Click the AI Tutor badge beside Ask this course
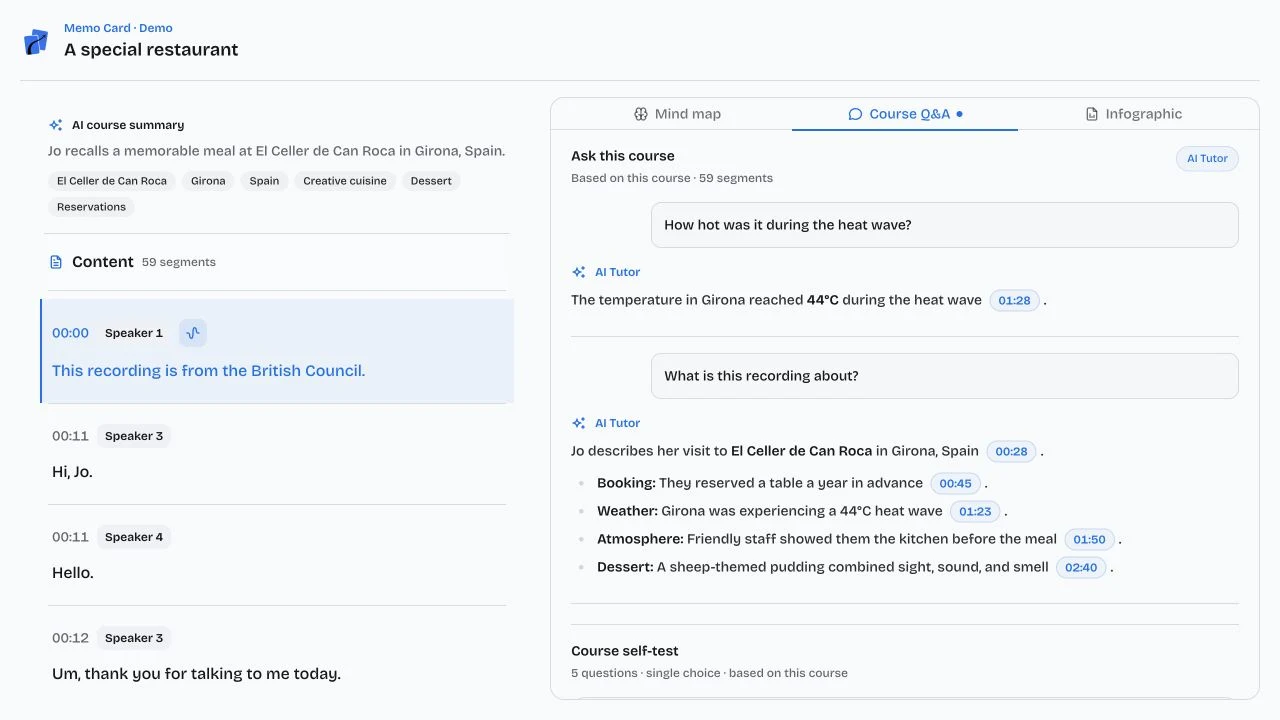This screenshot has width=1280, height=720. (x=1207, y=158)
